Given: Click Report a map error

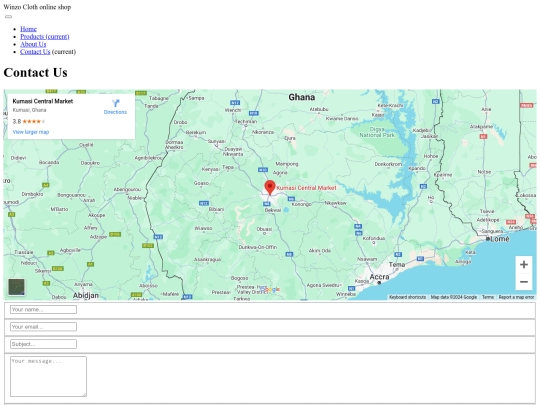Looking at the screenshot, I should pyautogui.click(x=516, y=297).
